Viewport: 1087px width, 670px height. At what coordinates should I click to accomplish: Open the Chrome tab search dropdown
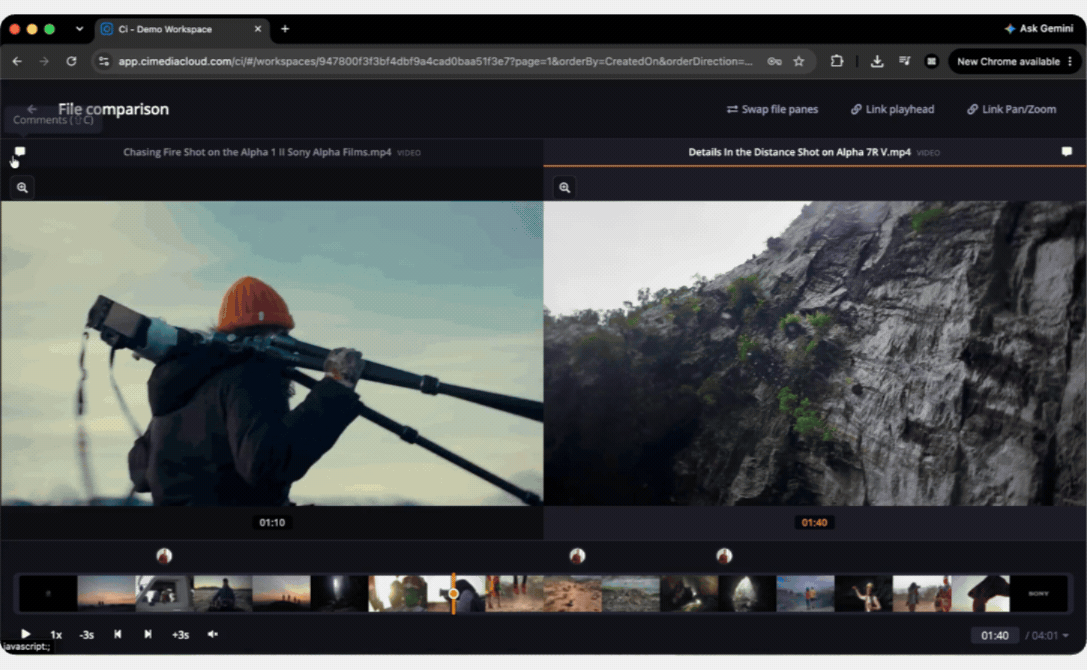[x=80, y=29]
